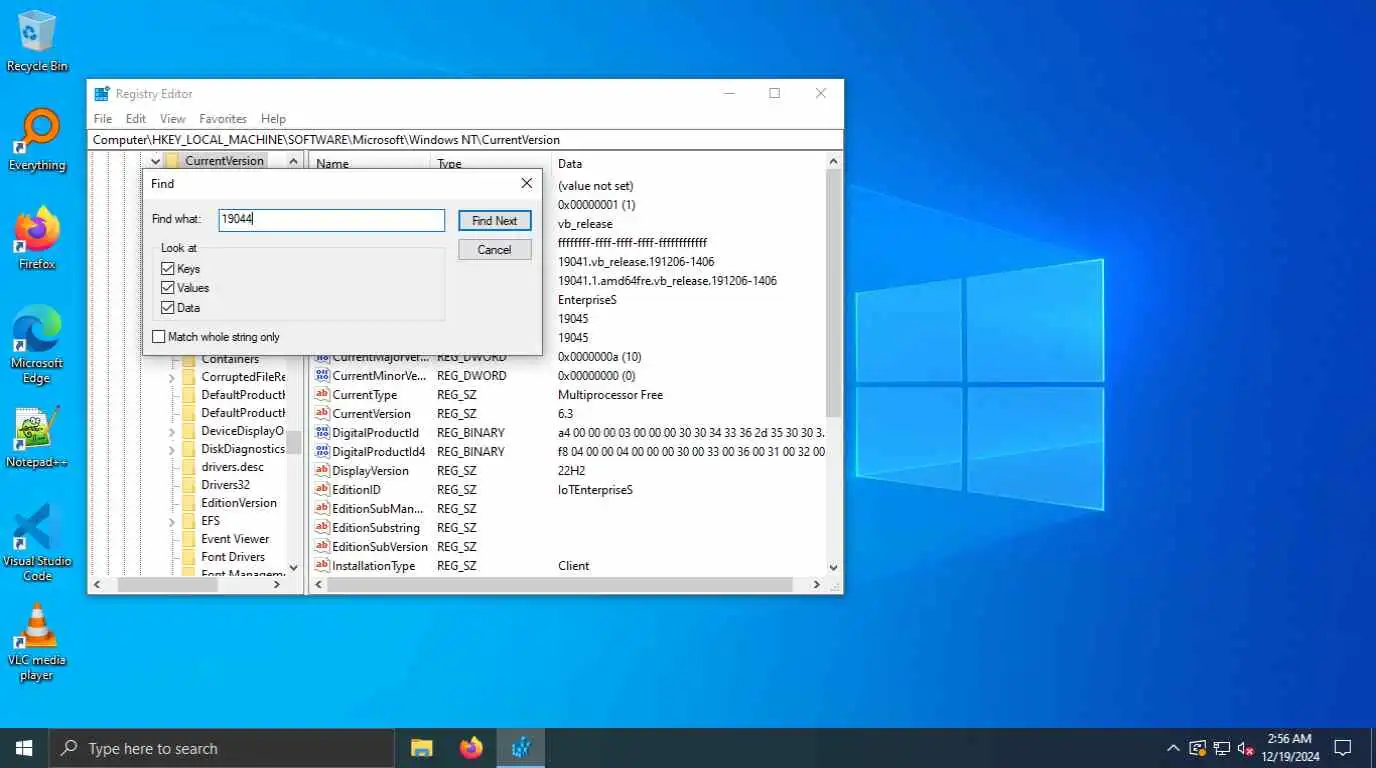
Task: Click the IoTEnterpriseS data value
Action: pos(595,490)
